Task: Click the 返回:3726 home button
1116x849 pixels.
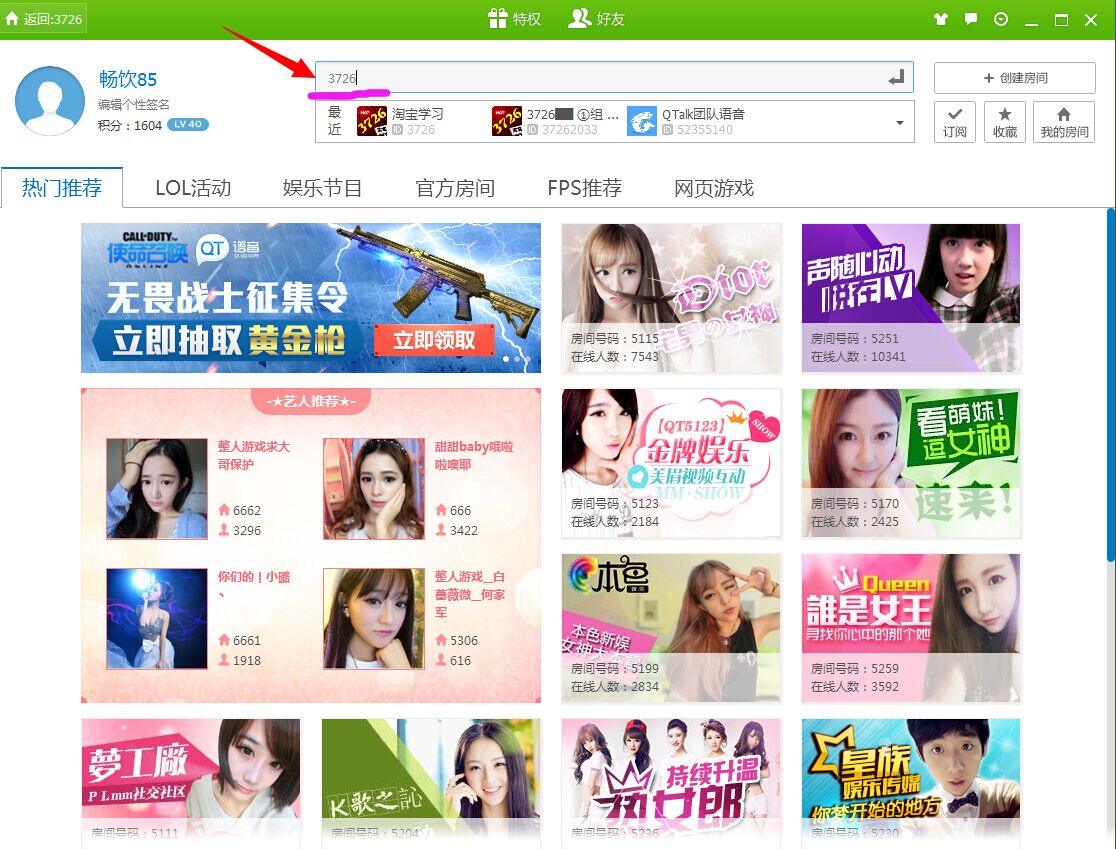Action: (x=43, y=19)
